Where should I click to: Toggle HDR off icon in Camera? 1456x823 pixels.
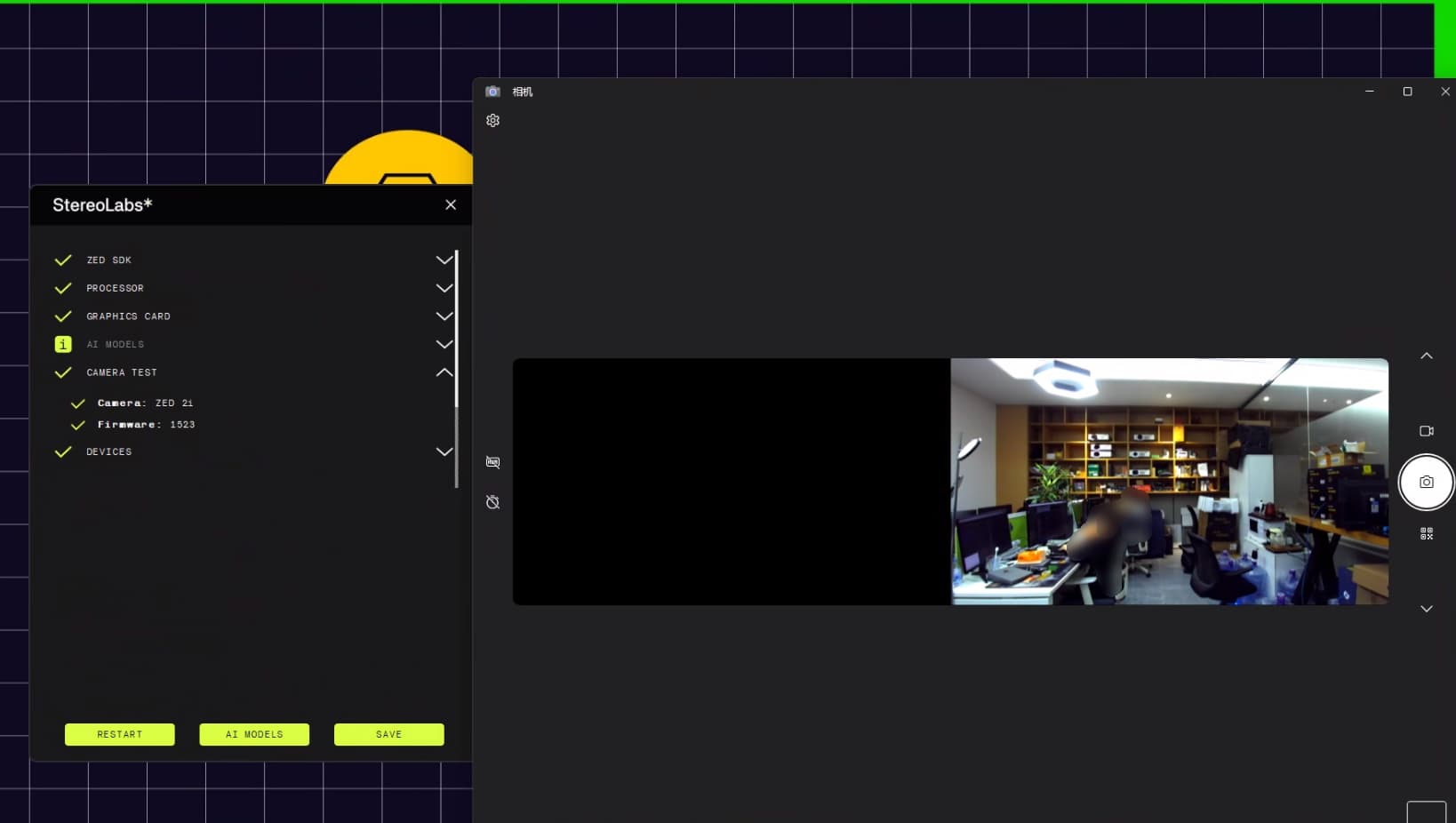pyautogui.click(x=492, y=462)
